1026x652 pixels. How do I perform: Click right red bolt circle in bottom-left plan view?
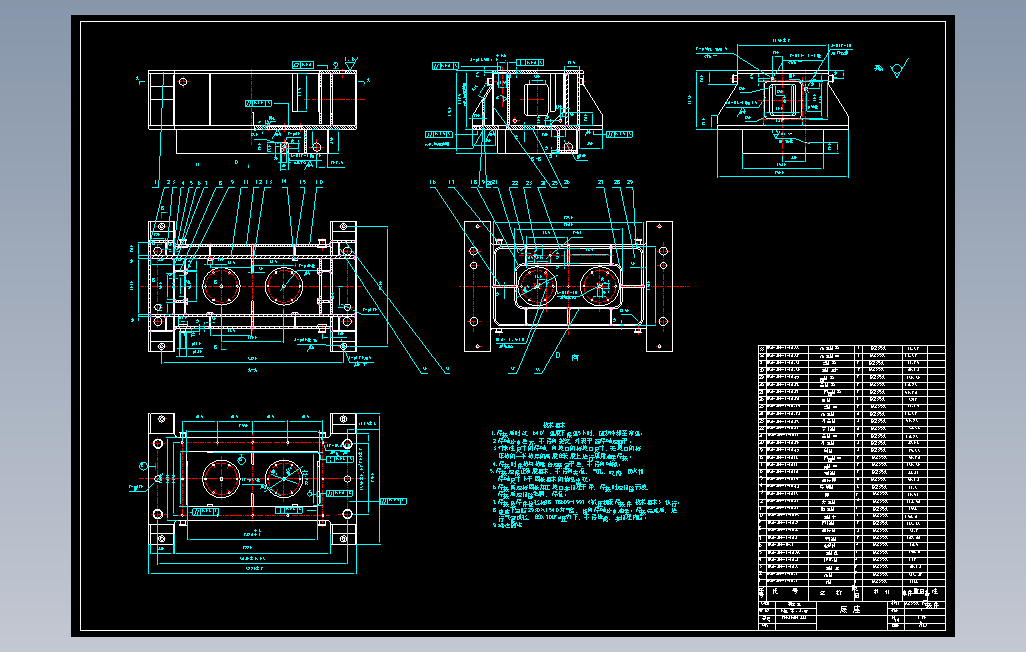[x=284, y=479]
